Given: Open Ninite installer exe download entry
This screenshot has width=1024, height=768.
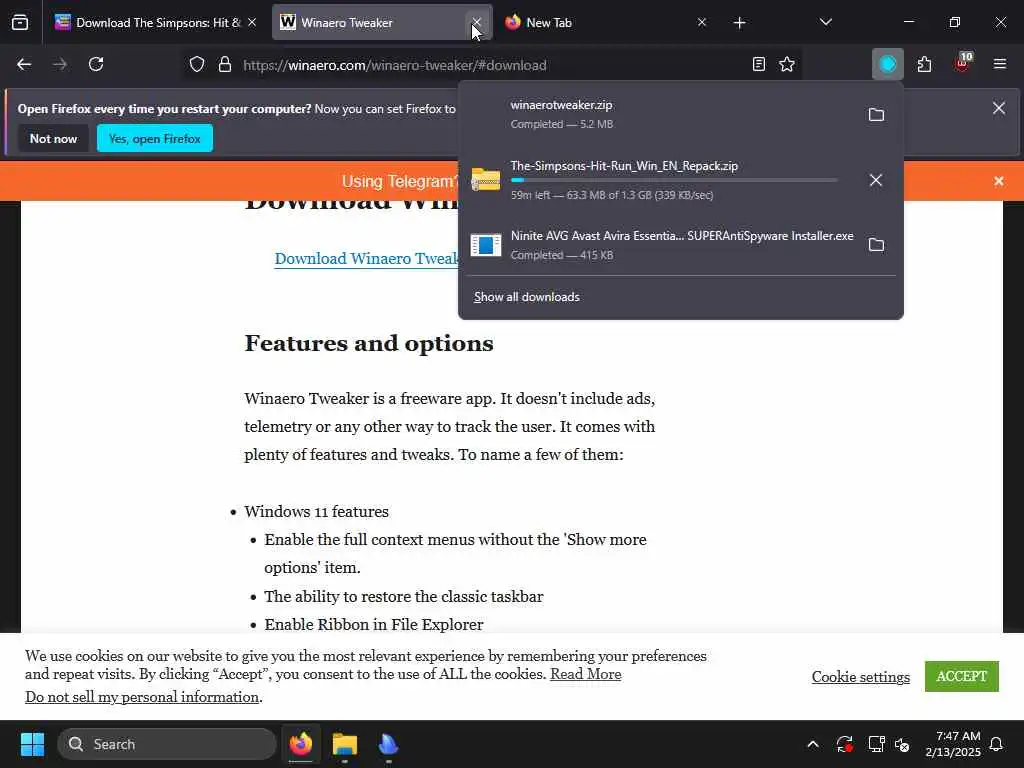Looking at the screenshot, I should point(658,244).
